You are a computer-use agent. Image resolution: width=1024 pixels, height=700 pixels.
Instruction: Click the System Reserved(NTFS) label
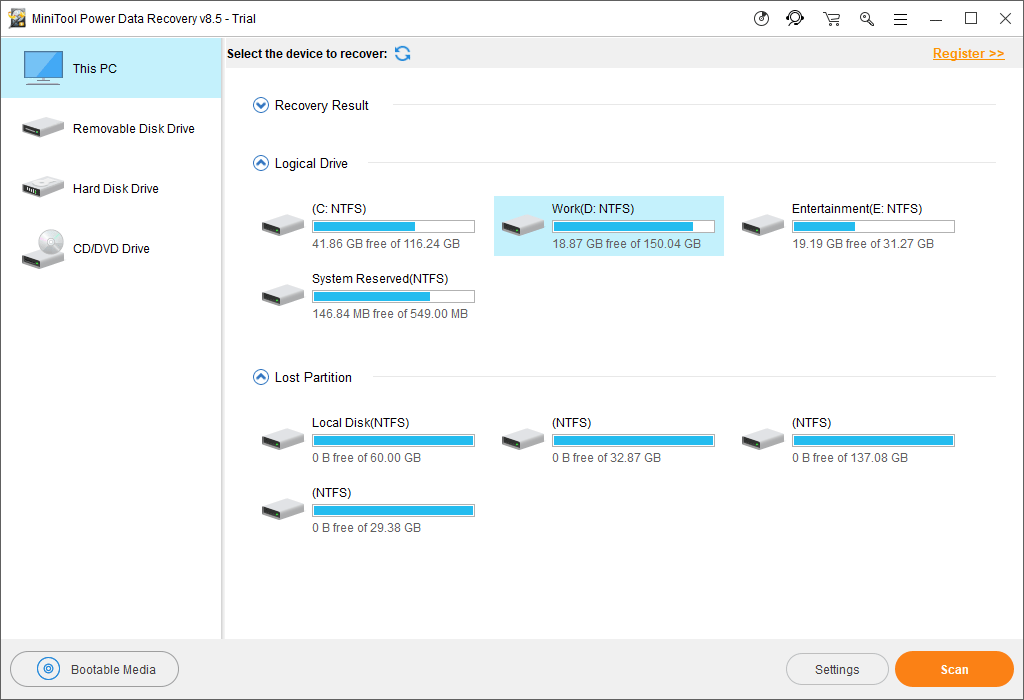click(380, 279)
